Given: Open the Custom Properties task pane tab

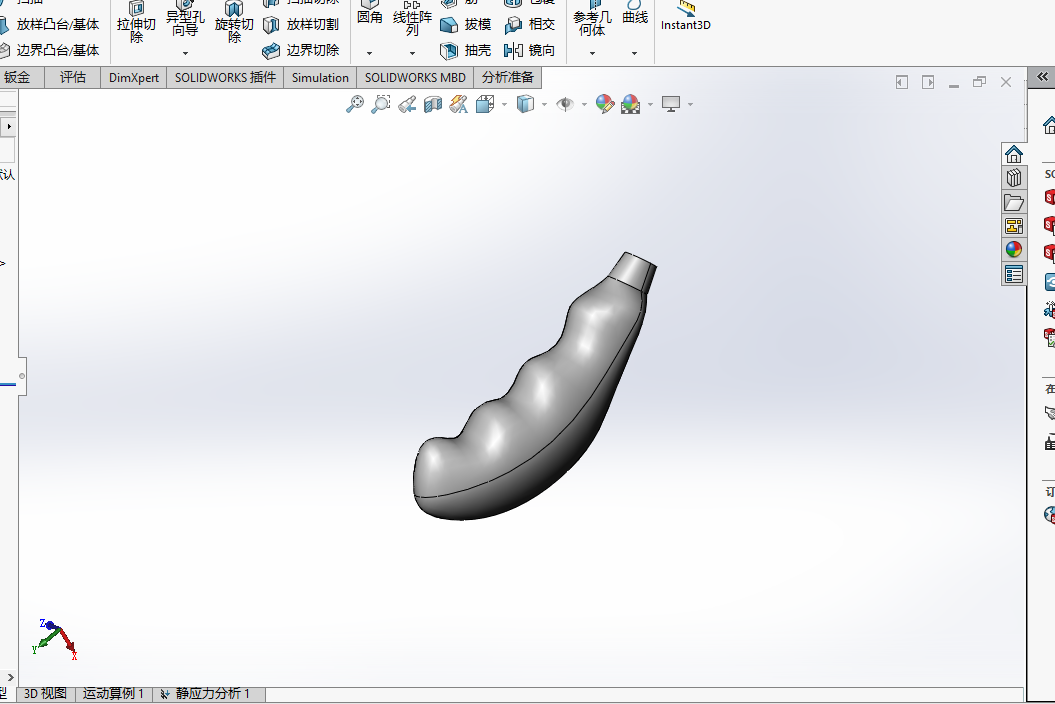Looking at the screenshot, I should pos(1014,274).
